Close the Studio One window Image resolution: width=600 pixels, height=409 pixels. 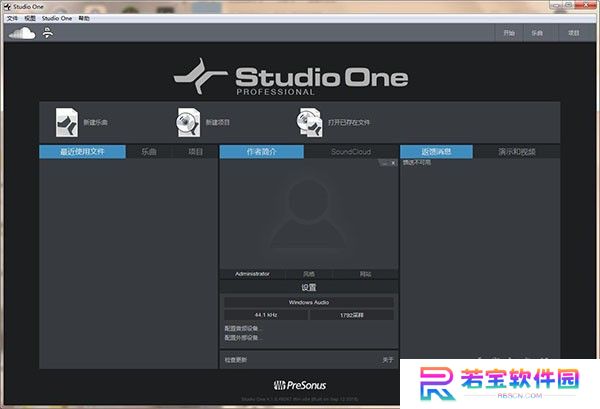coord(586,5)
